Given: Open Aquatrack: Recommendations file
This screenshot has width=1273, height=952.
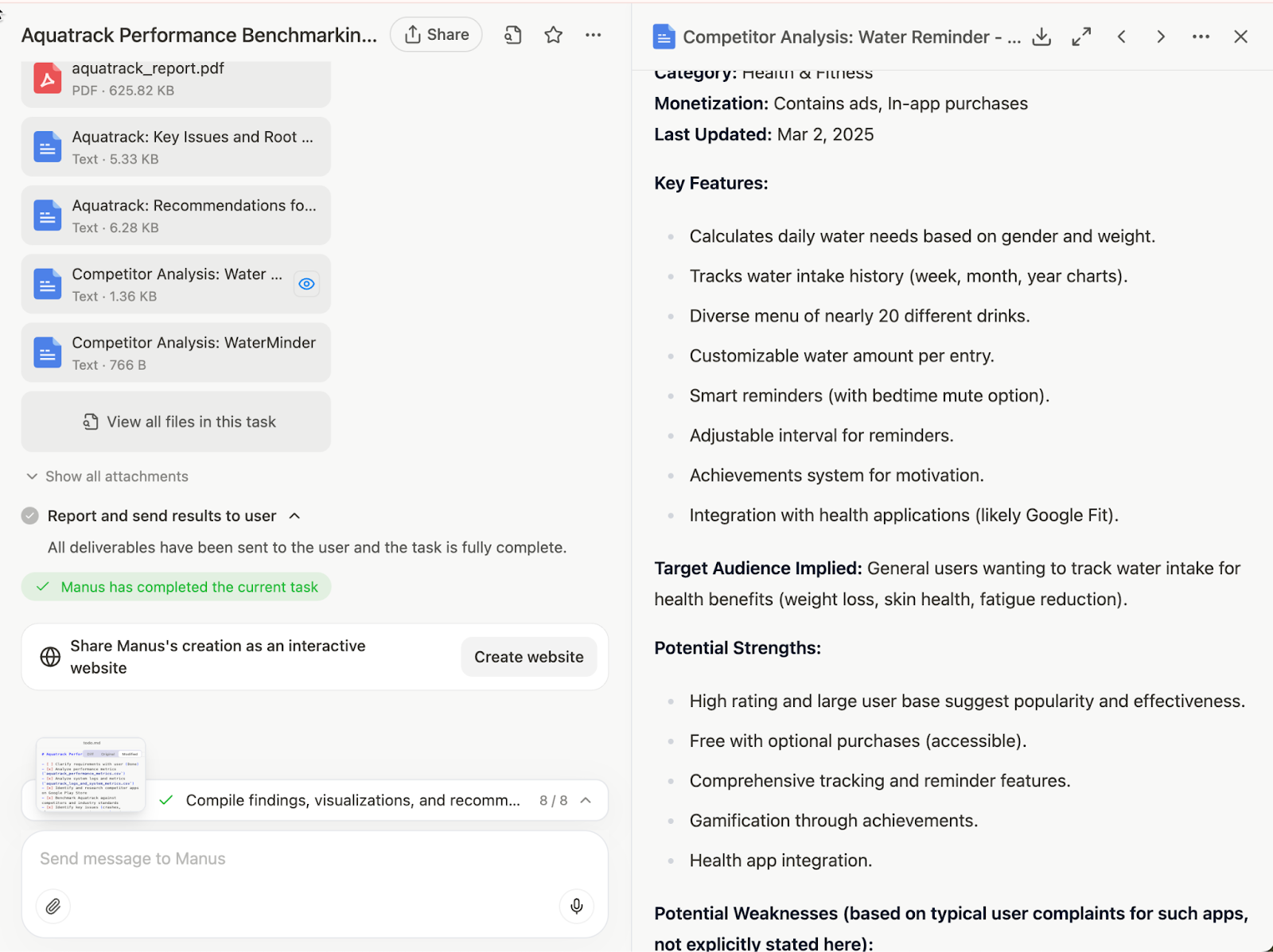Looking at the screenshot, I should point(176,216).
